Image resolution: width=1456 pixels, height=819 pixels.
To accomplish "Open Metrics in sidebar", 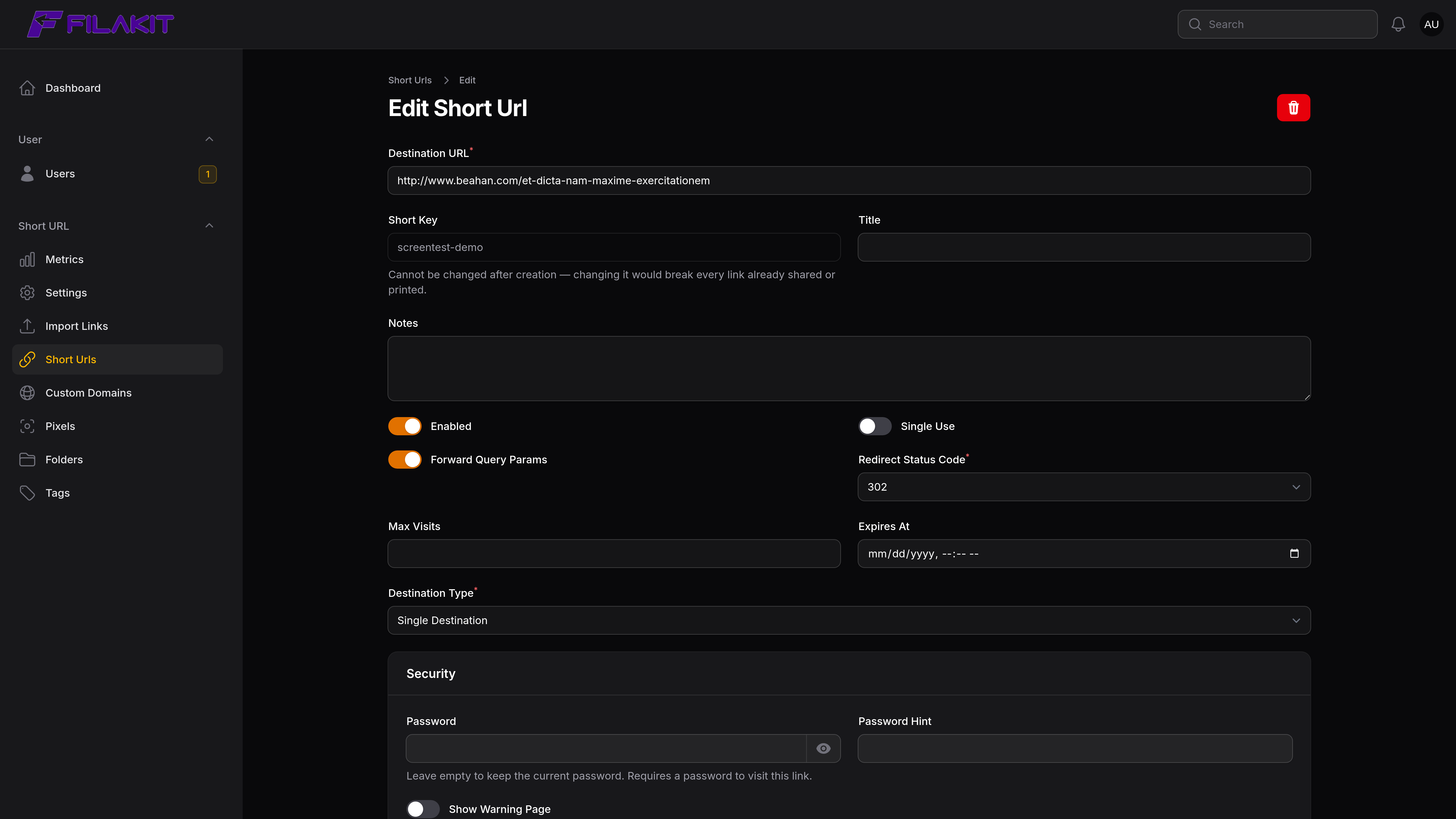I will [x=118, y=259].
